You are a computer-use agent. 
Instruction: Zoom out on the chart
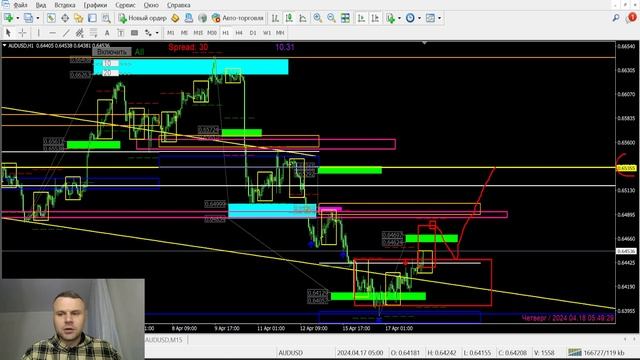(331, 18)
